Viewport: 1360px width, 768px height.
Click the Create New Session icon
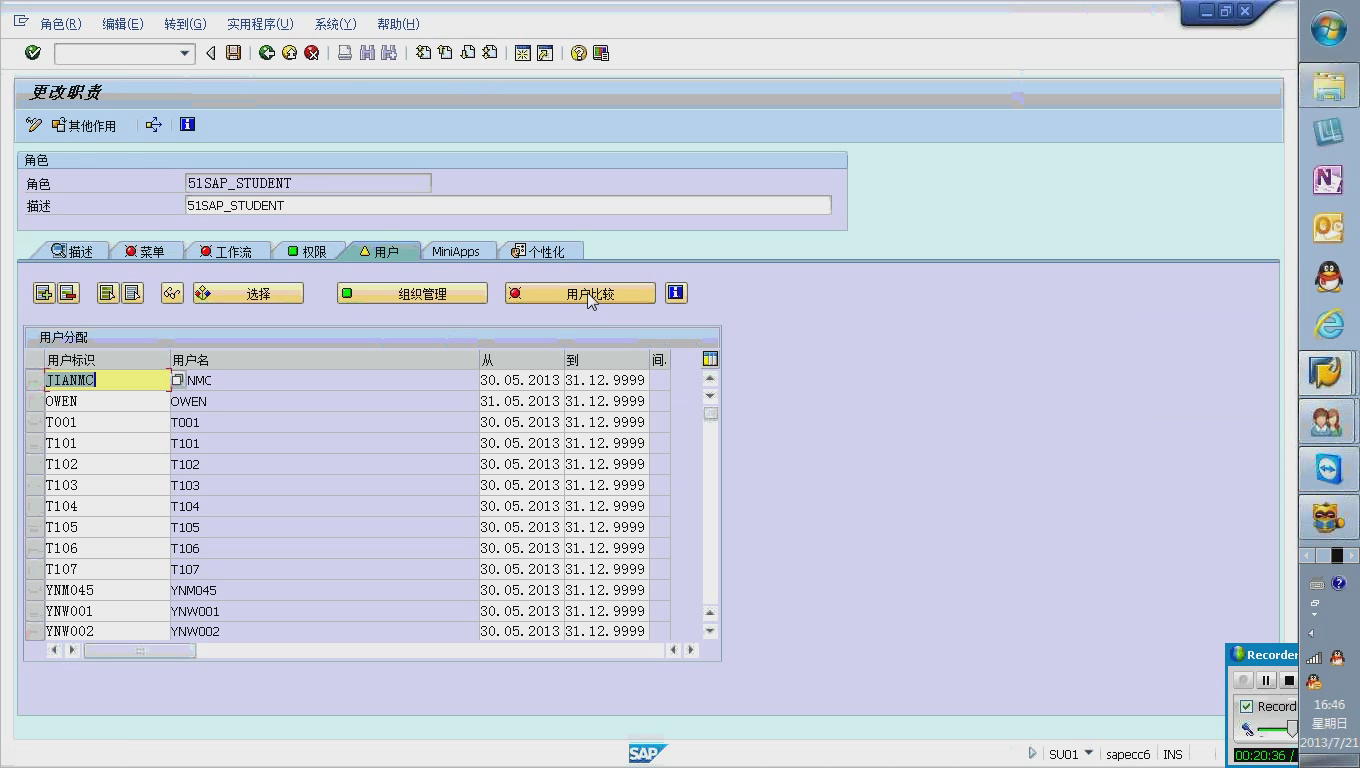coord(522,53)
